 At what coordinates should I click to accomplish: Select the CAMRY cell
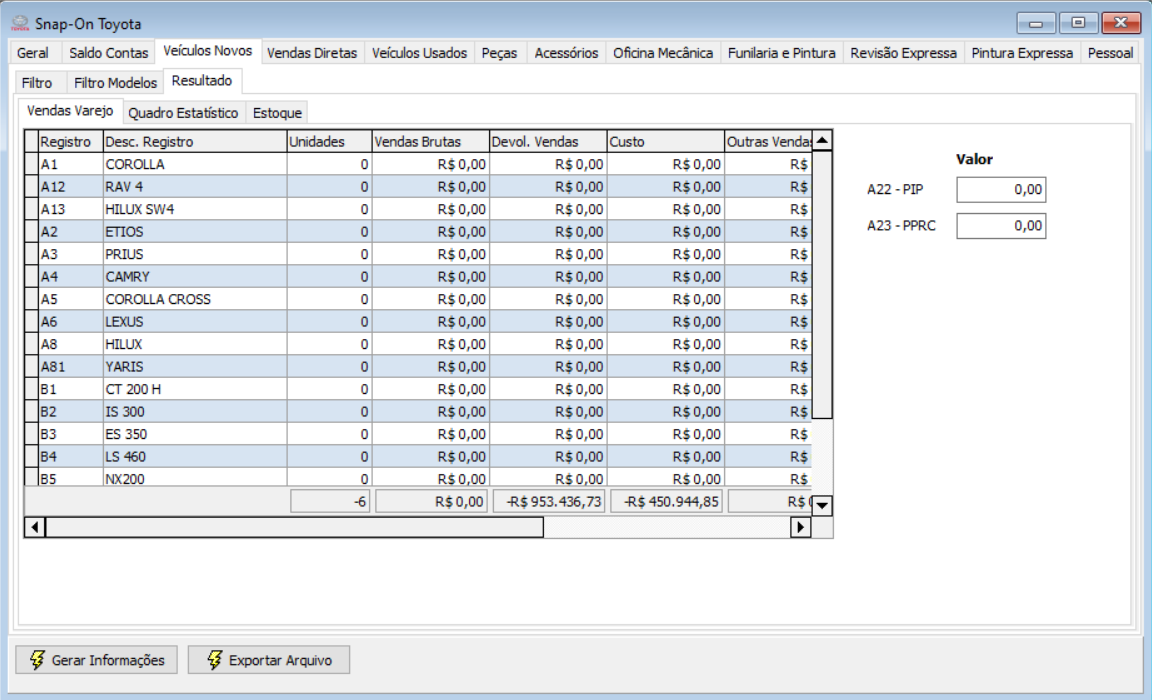[x=195, y=277]
